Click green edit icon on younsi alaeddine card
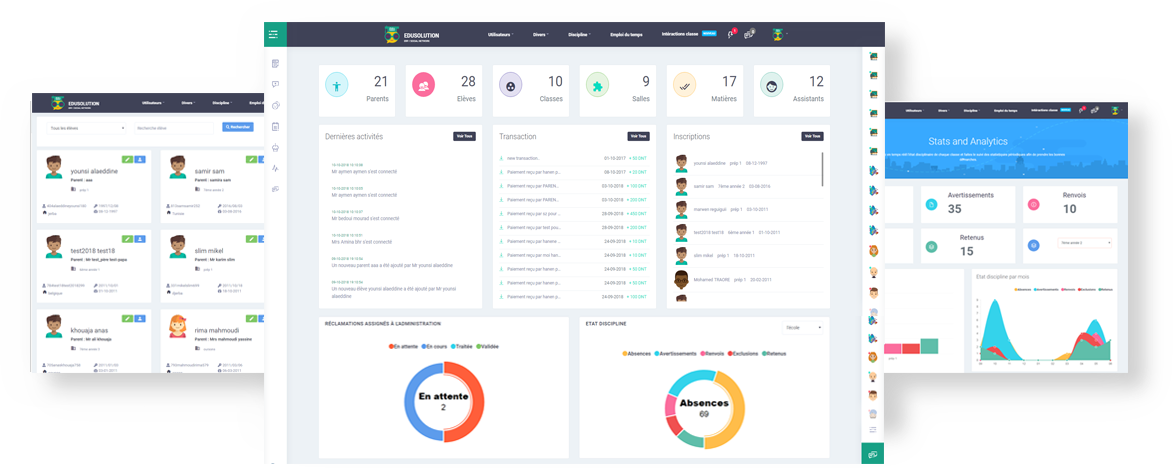Image resolution: width=1173 pixels, height=468 pixels. pyautogui.click(x=127, y=158)
